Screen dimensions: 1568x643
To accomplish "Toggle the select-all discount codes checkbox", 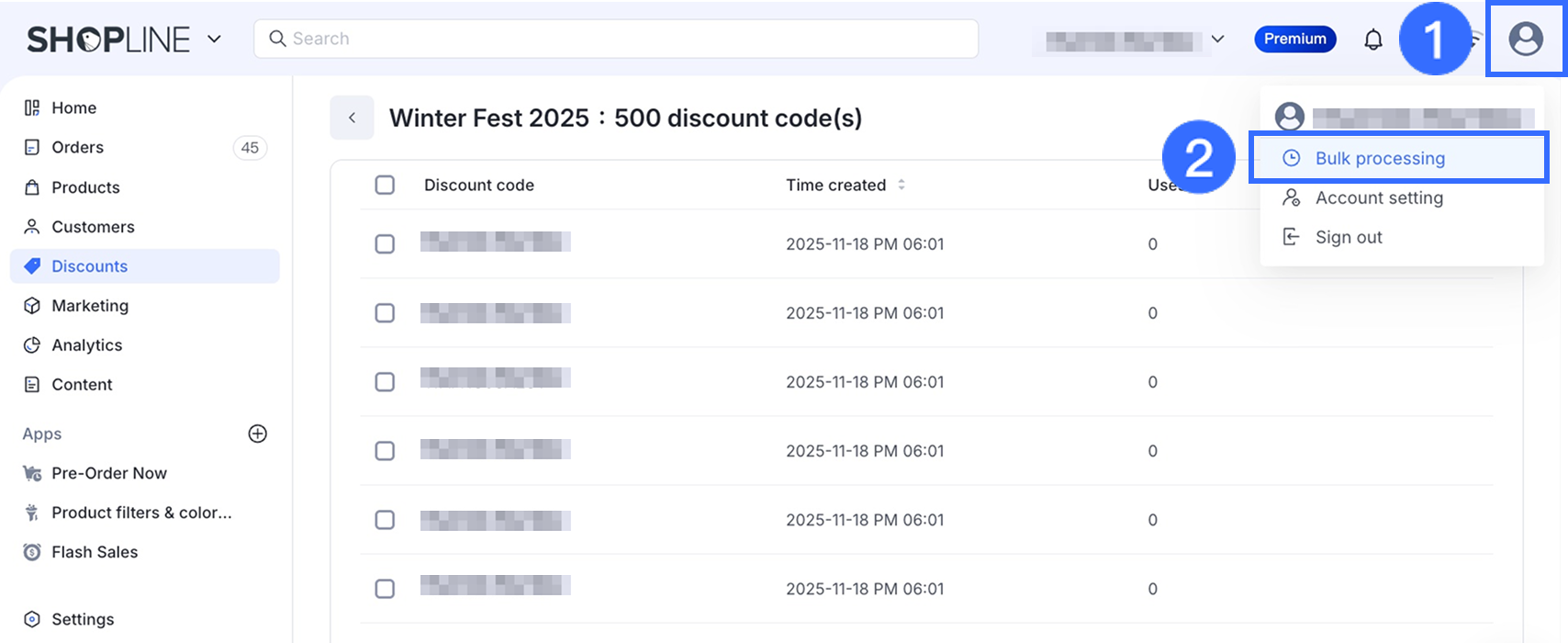I will [x=385, y=185].
